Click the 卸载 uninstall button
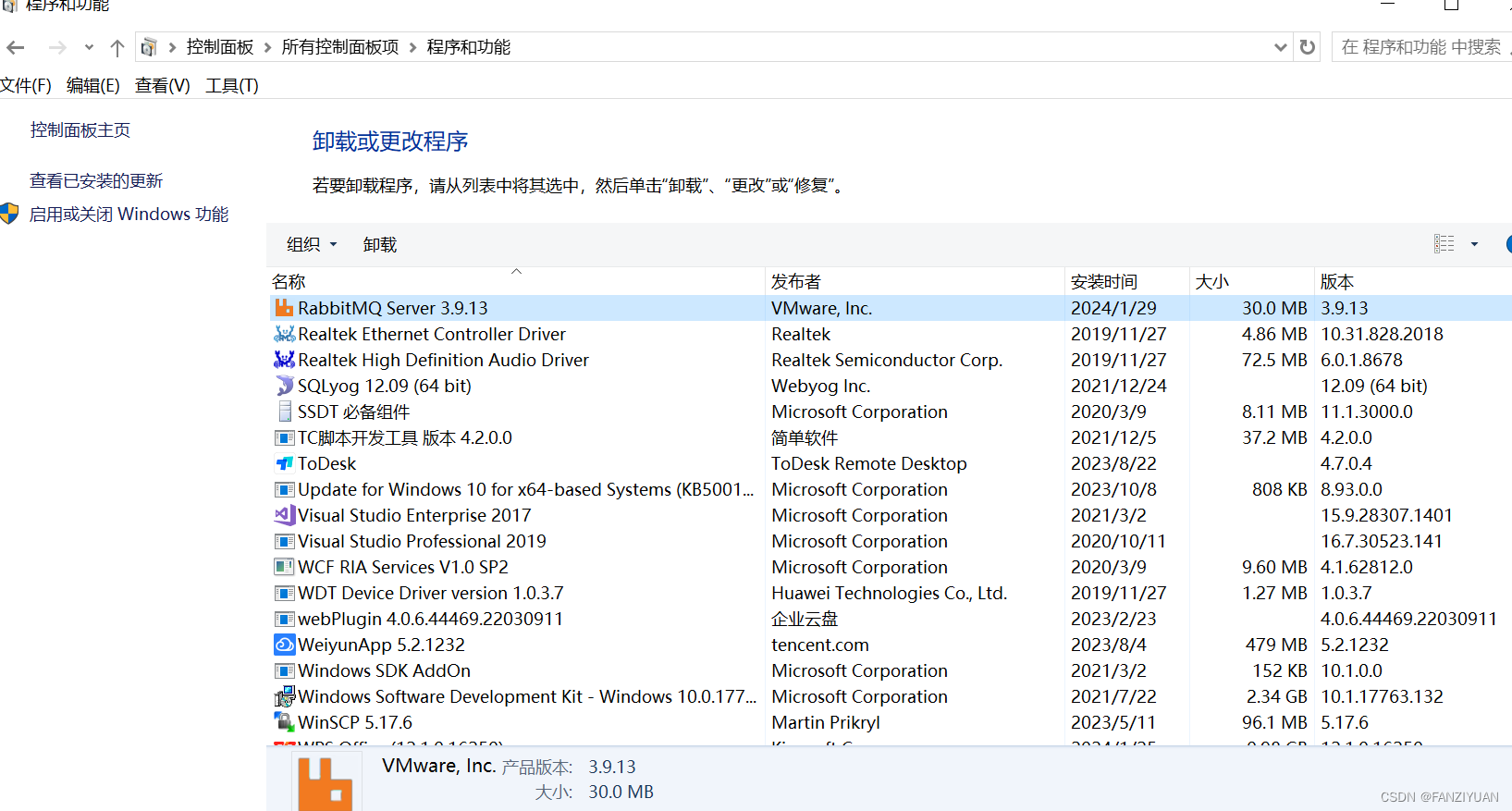 coord(380,244)
